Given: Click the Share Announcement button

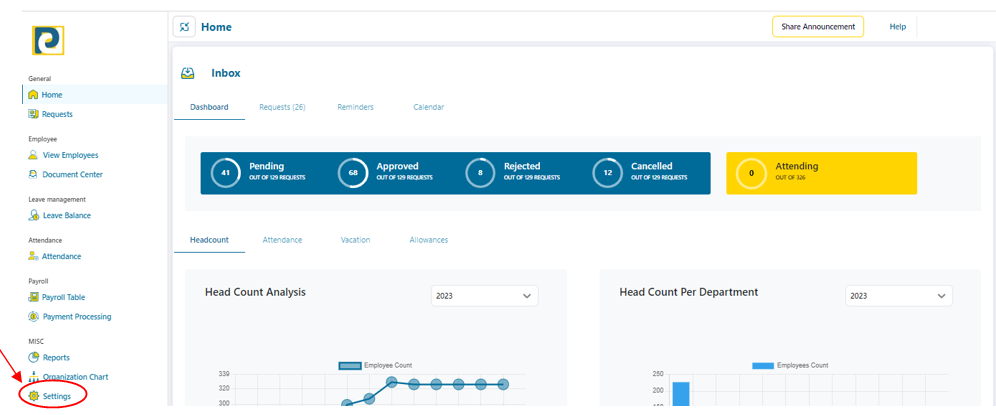Looking at the screenshot, I should 817,27.
